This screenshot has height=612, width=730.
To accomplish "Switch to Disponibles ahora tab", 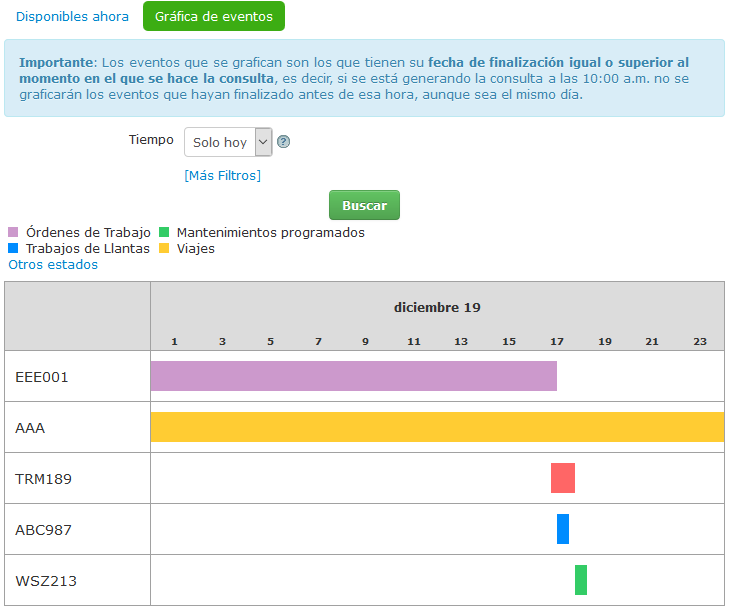I will [x=72, y=16].
